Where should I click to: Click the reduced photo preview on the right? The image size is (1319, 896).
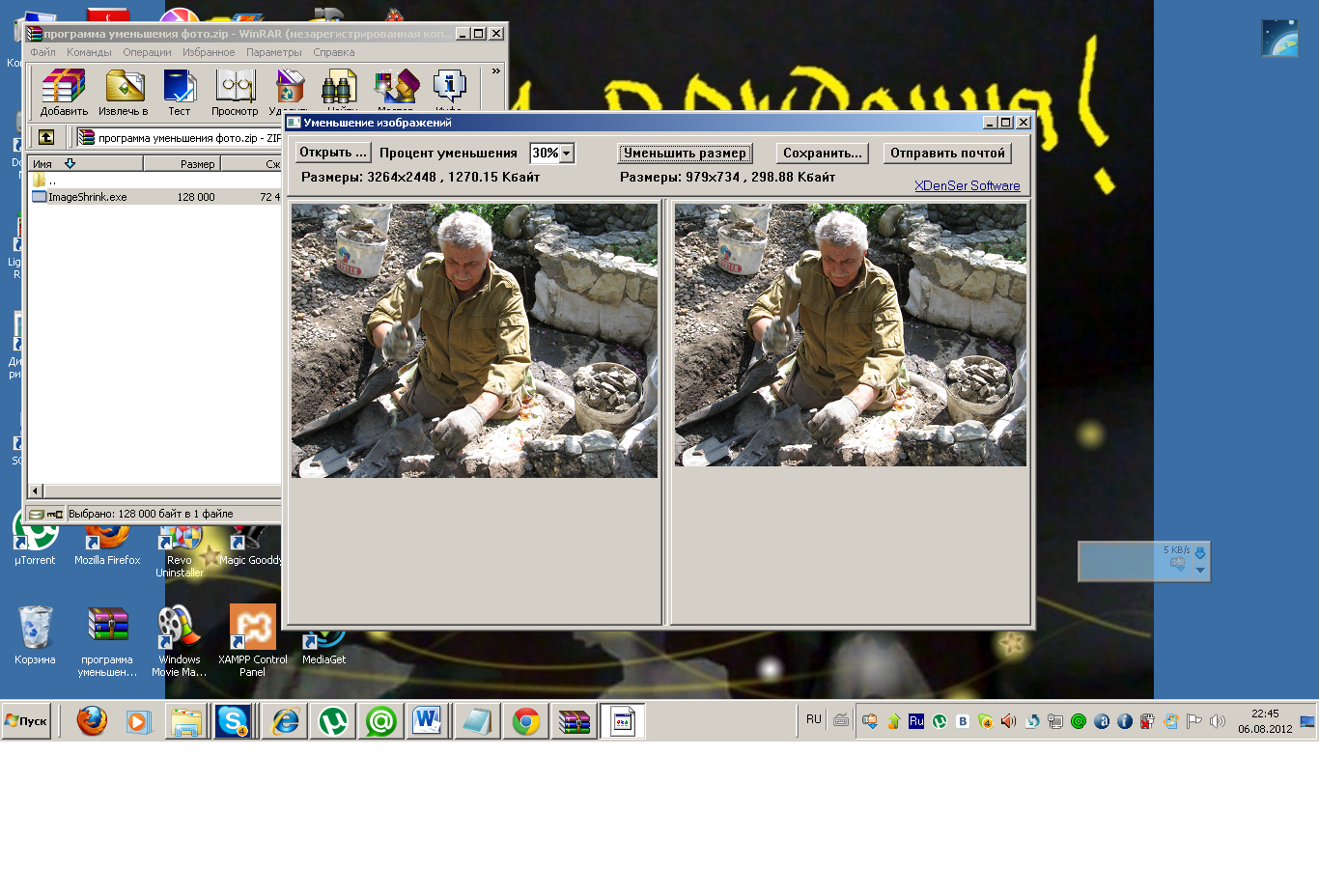click(x=851, y=335)
